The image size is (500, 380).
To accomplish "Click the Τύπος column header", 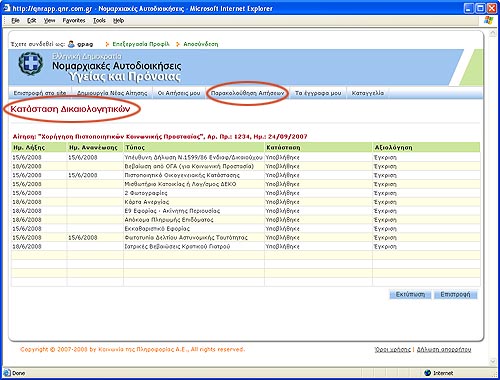I will [x=194, y=147].
